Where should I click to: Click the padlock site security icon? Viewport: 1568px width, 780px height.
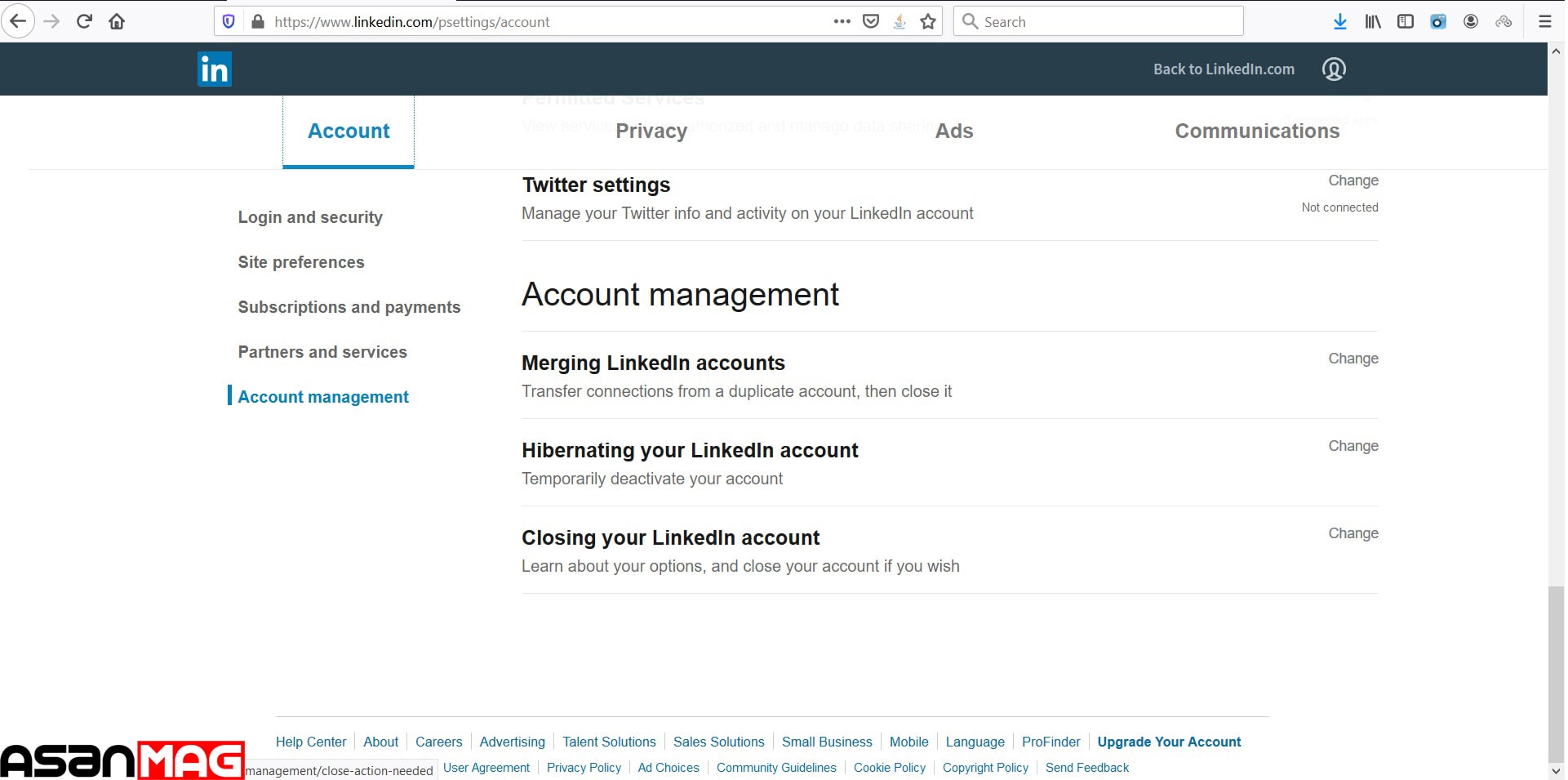(258, 22)
